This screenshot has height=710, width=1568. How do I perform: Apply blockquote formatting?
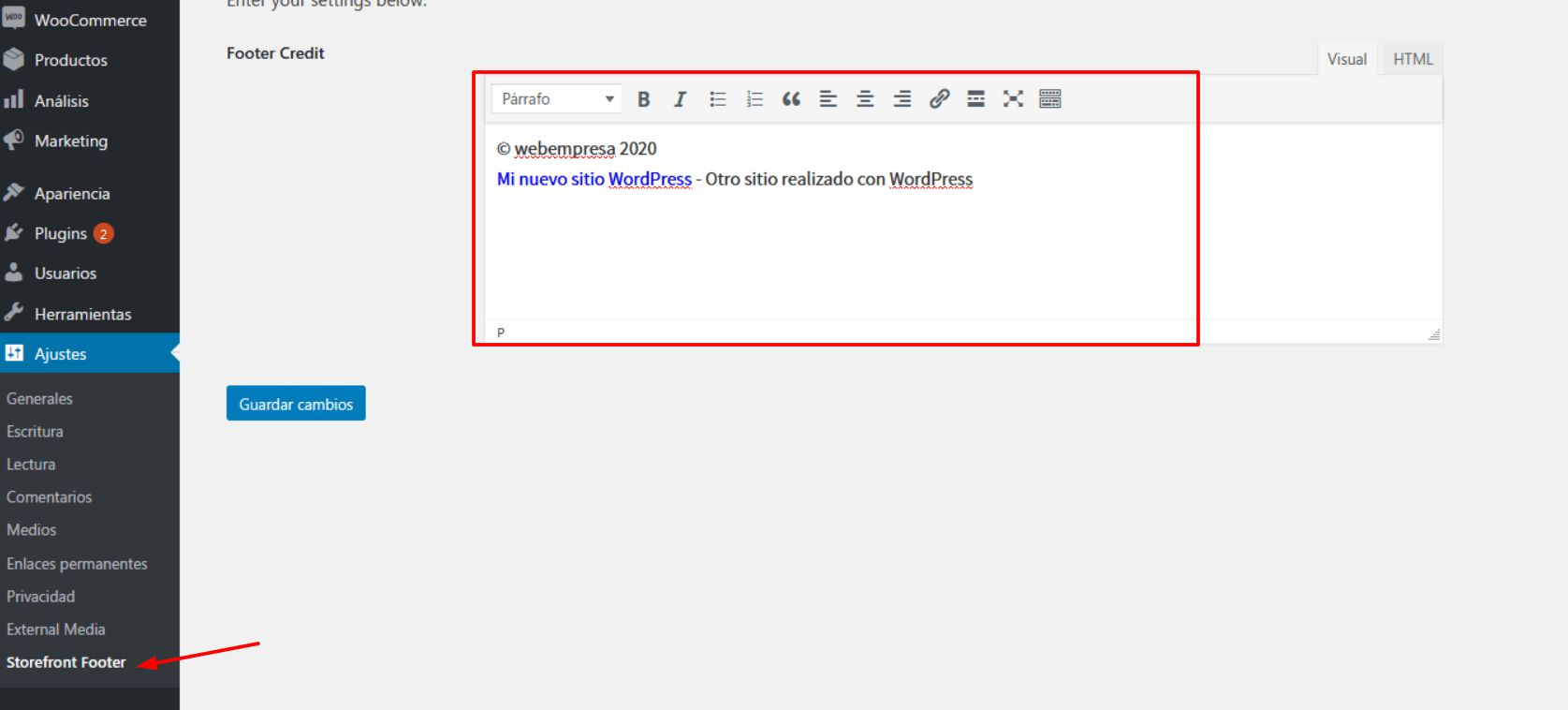791,99
